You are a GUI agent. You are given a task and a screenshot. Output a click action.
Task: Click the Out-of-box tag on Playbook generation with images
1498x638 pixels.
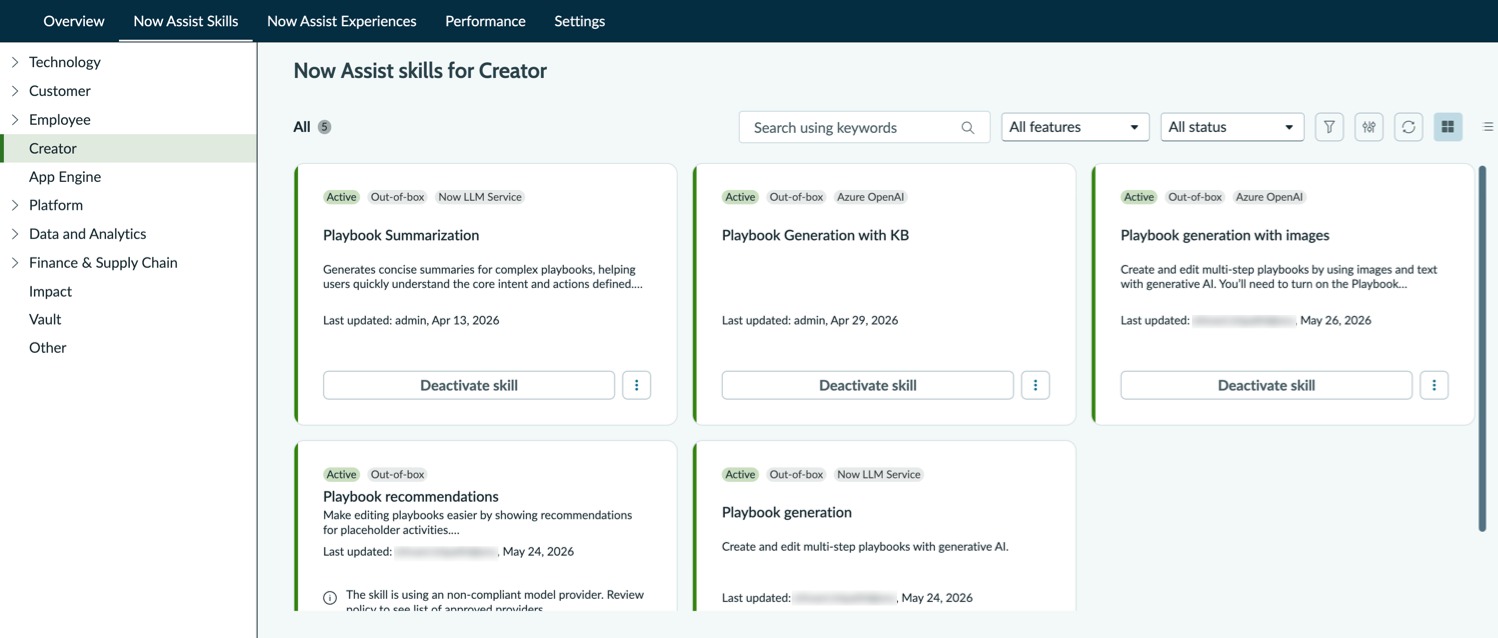click(x=1195, y=197)
